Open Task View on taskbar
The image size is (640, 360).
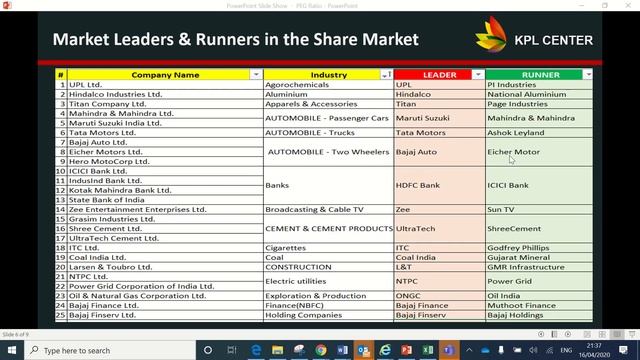(231, 350)
